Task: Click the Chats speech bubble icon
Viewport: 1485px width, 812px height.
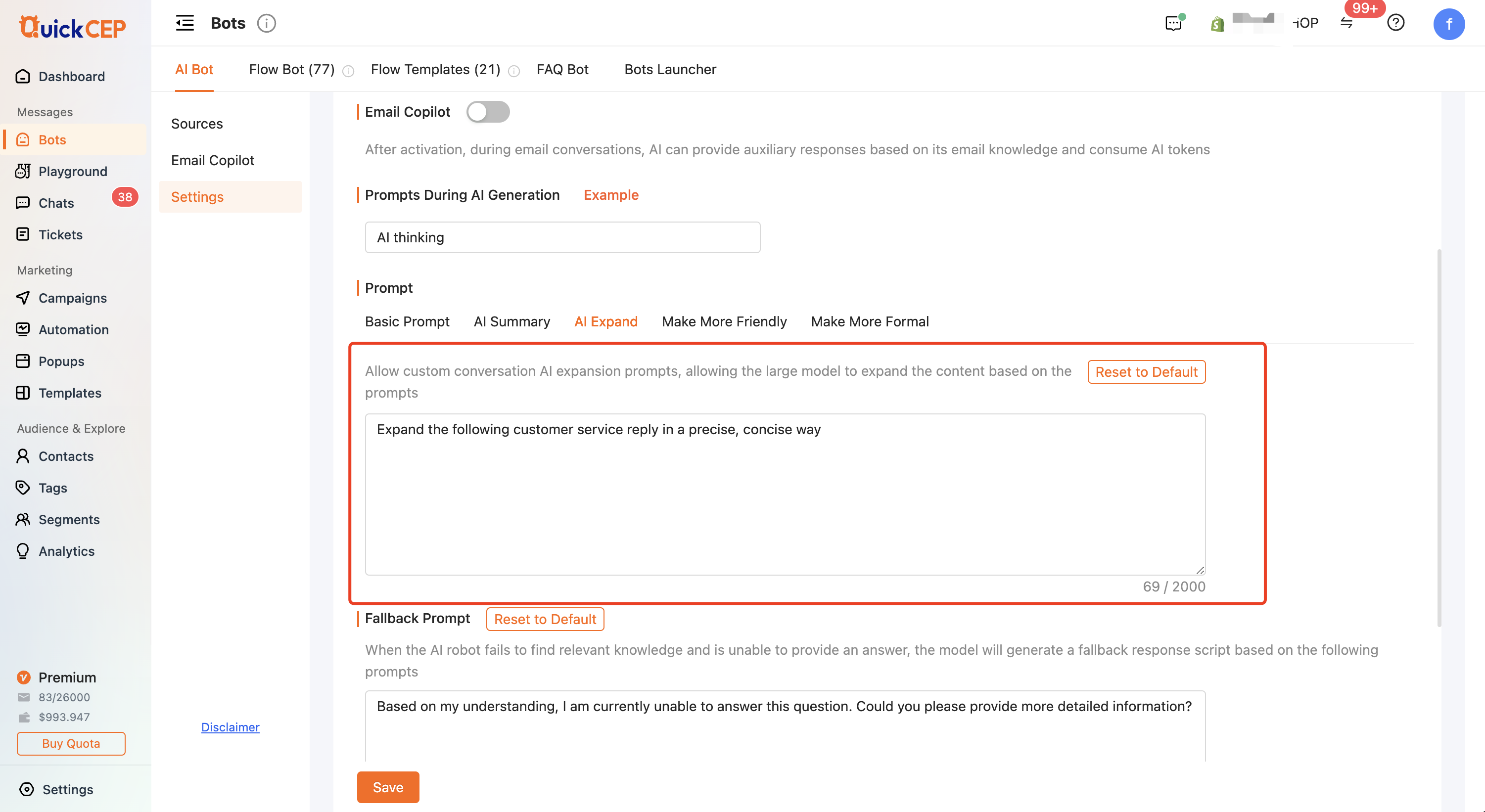Action: click(x=23, y=203)
